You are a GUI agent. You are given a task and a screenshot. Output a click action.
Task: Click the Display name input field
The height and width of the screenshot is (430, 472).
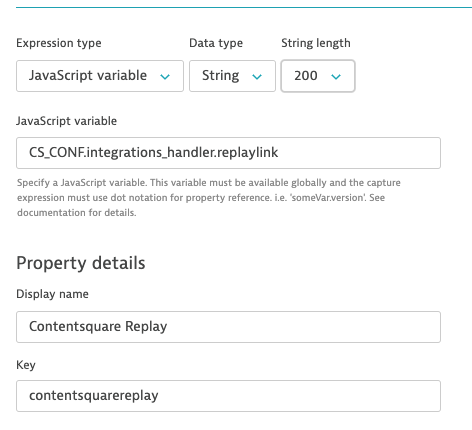coord(228,327)
